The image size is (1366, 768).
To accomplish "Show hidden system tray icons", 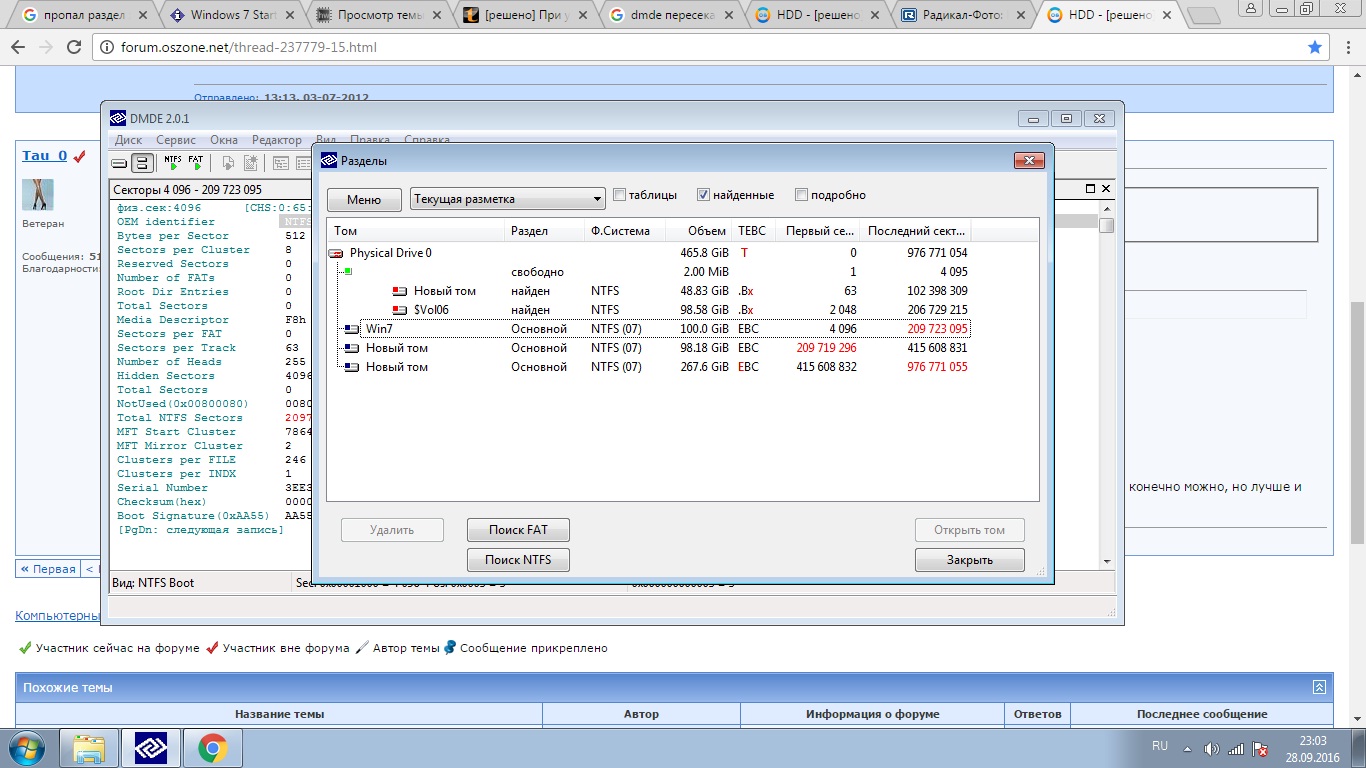I will 1187,748.
